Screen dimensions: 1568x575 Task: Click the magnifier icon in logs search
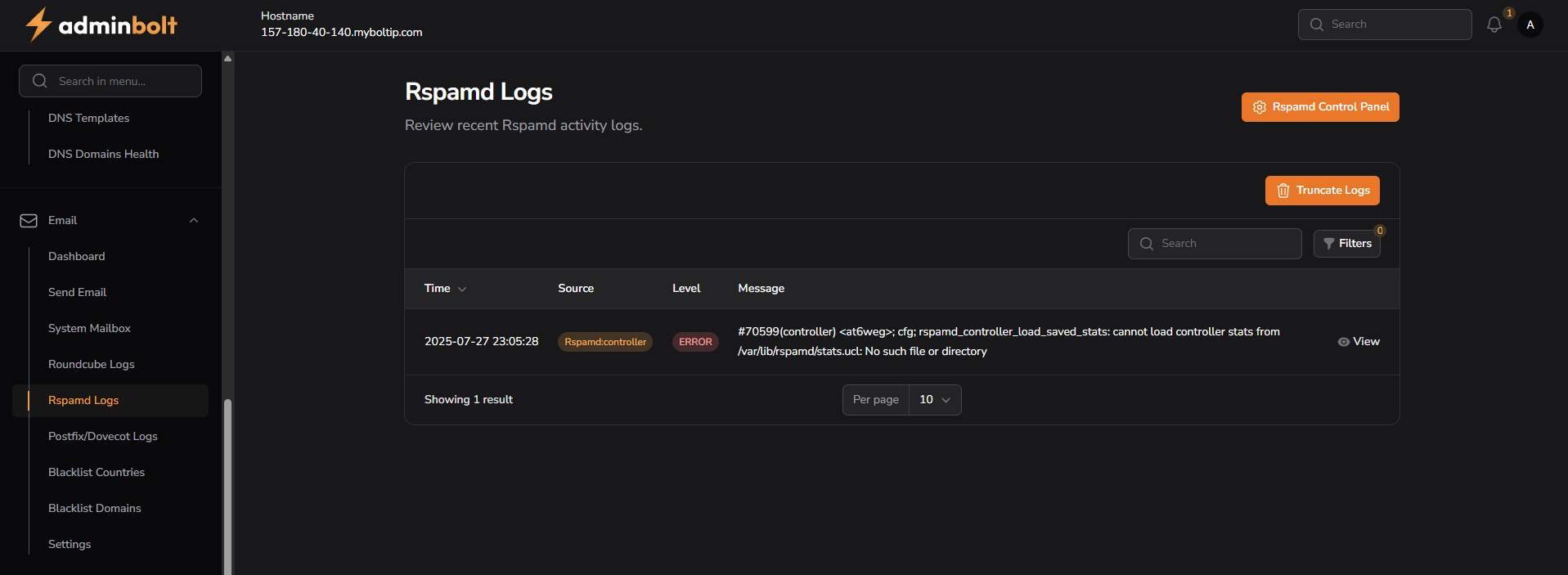point(1147,244)
